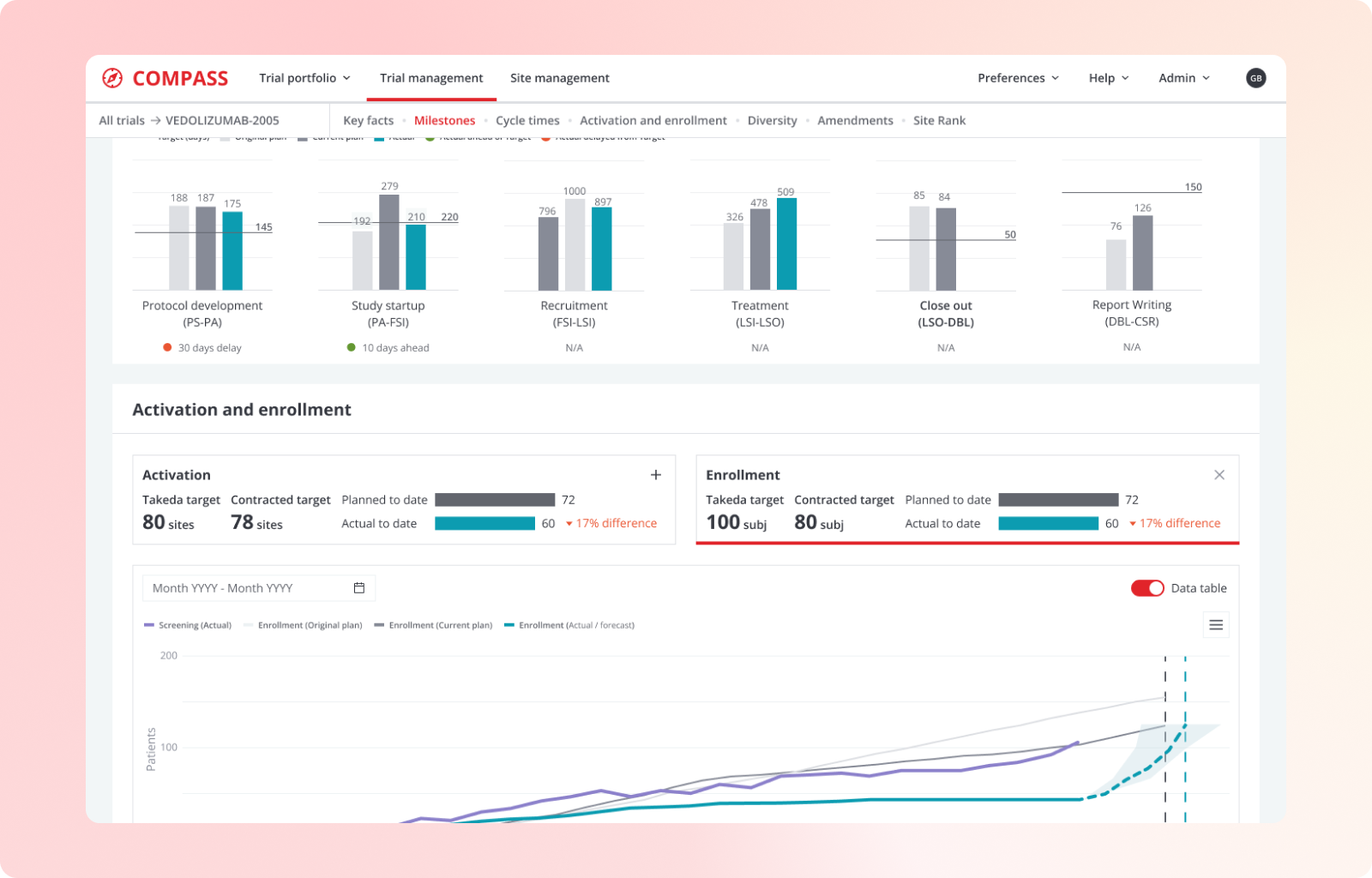Image resolution: width=1372 pixels, height=878 pixels.
Task: Switch to the Site management tab
Action: (x=560, y=77)
